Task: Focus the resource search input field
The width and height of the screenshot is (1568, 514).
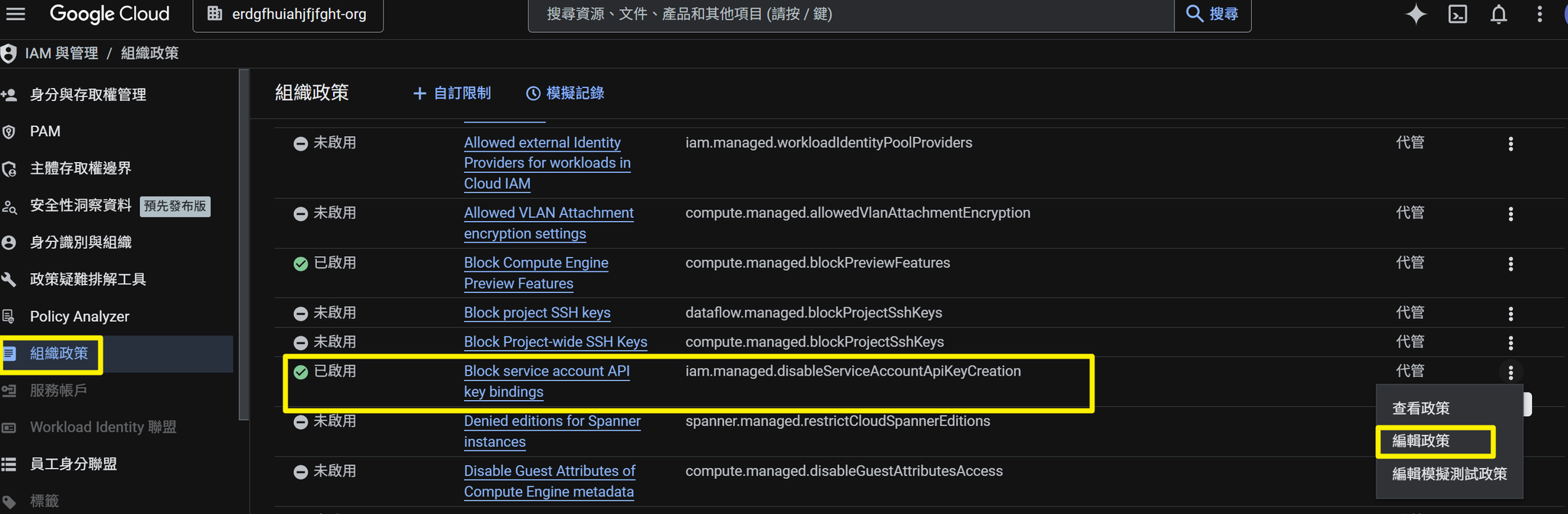Action: [851, 14]
